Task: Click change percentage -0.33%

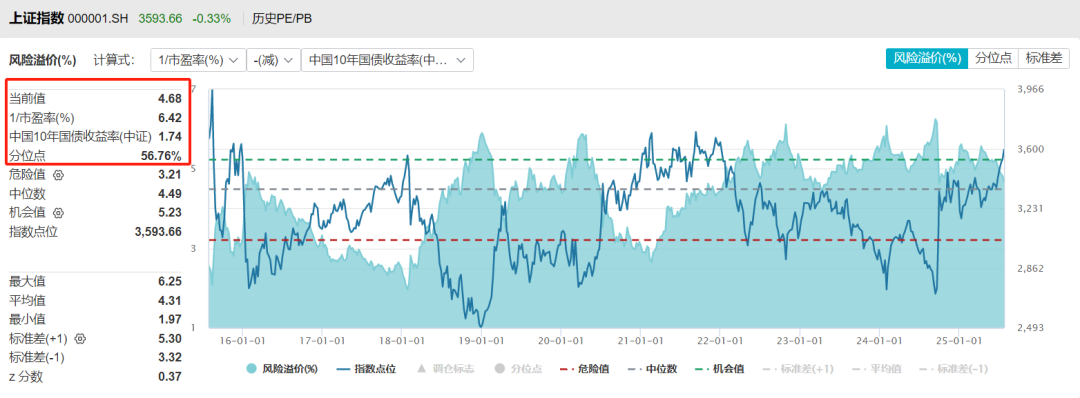Action: (212, 19)
